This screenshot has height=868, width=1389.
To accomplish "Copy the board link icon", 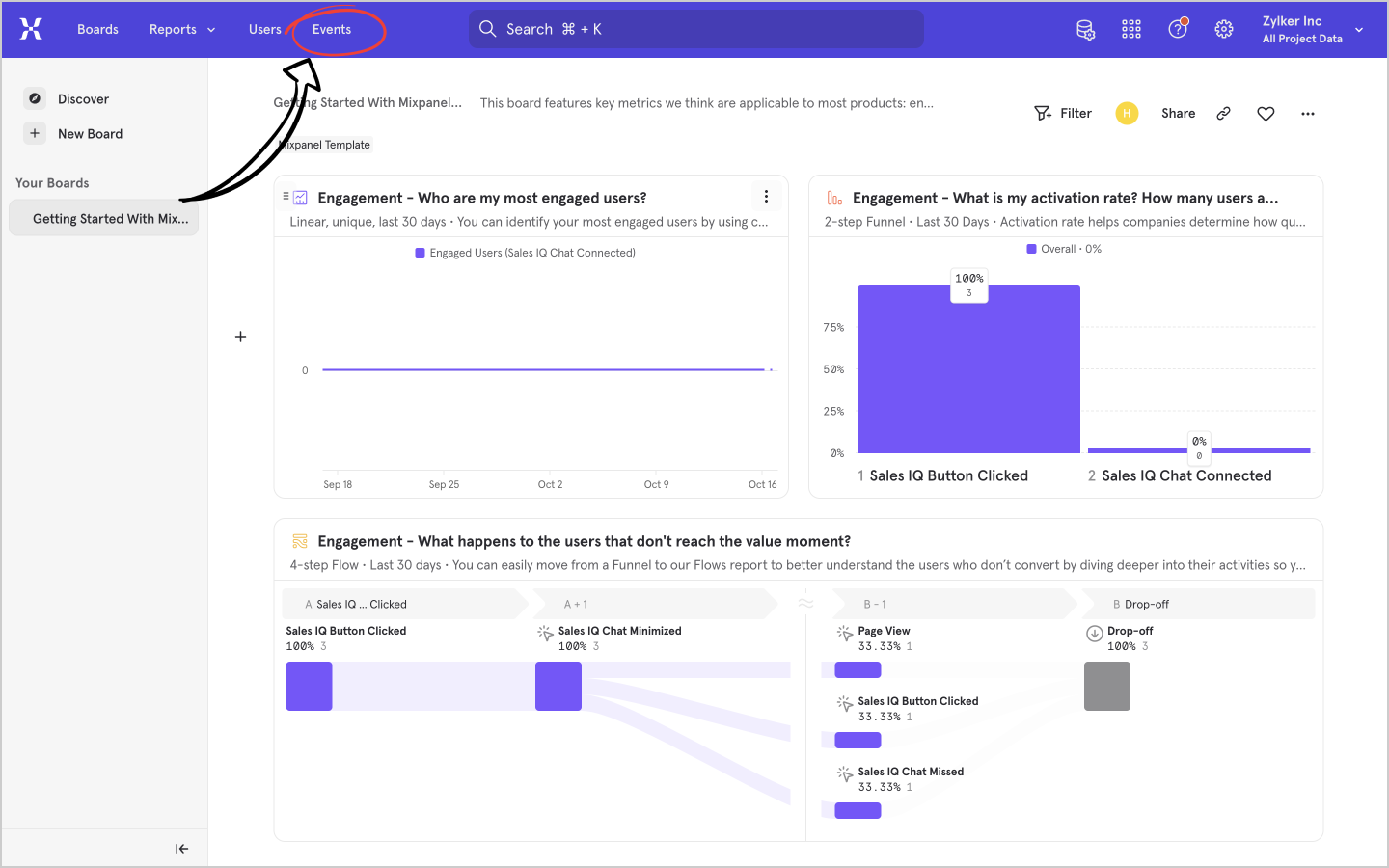I will coord(1223,113).
